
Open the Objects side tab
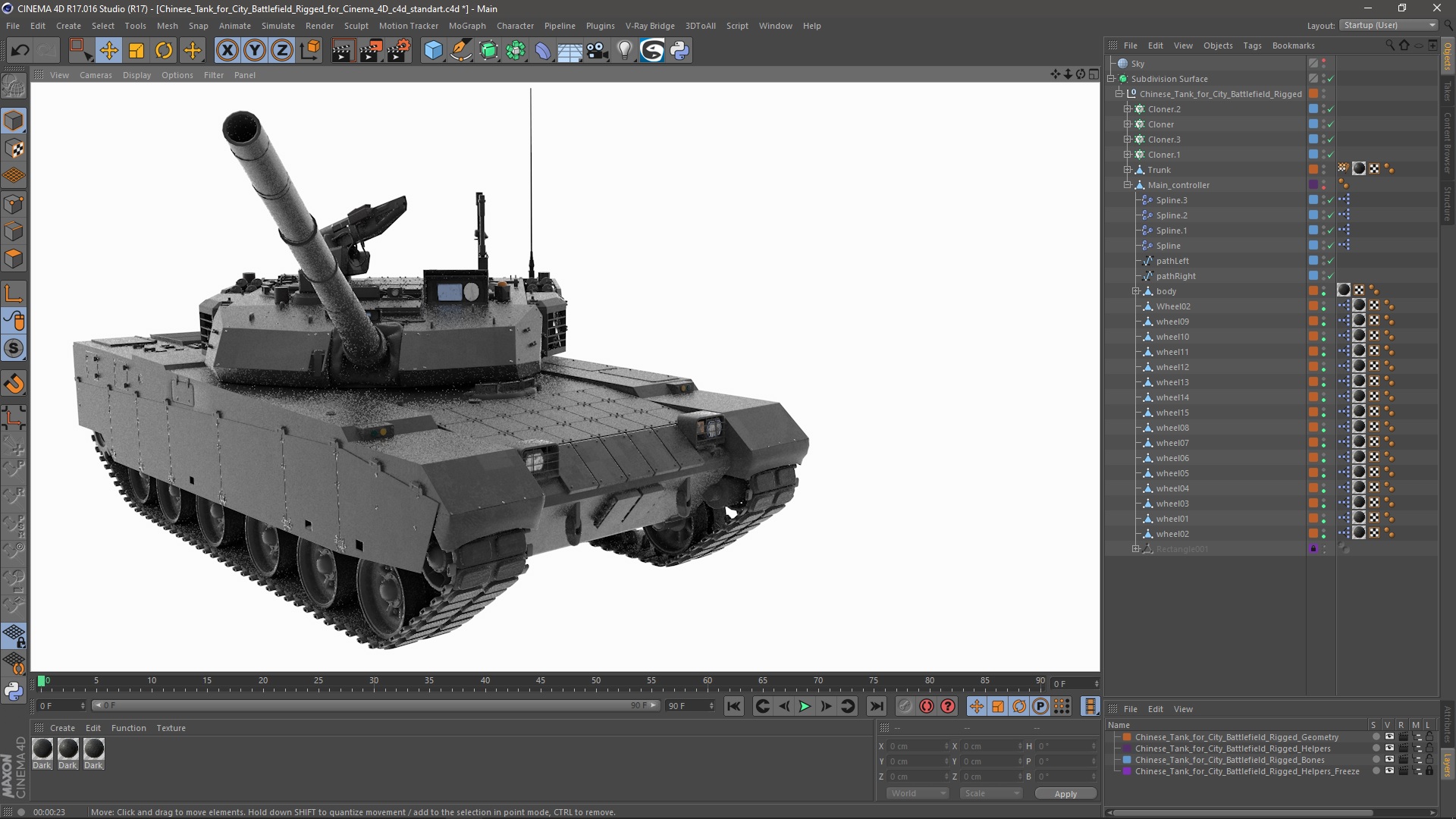click(x=1448, y=56)
